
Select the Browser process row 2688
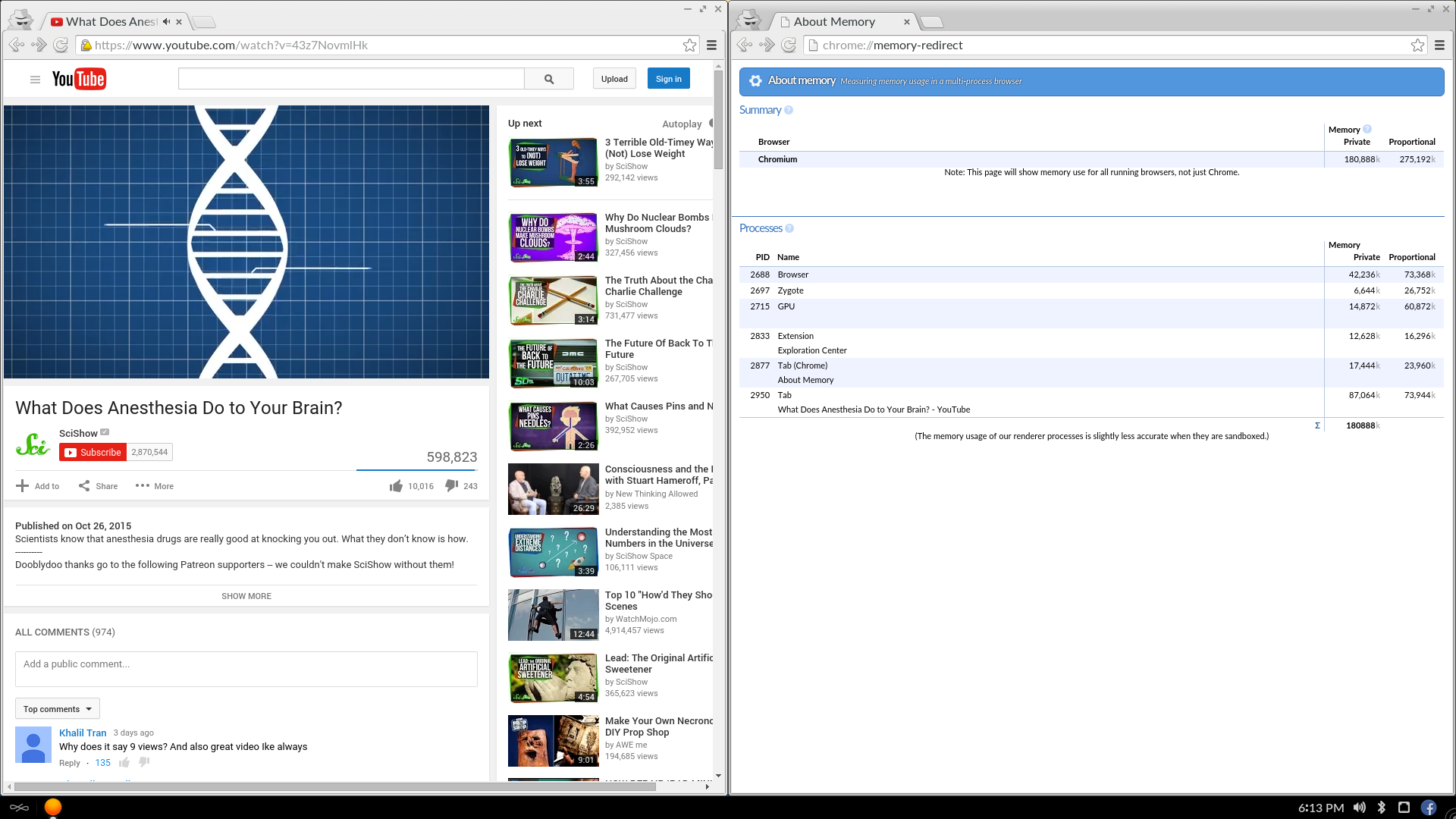(x=1091, y=275)
